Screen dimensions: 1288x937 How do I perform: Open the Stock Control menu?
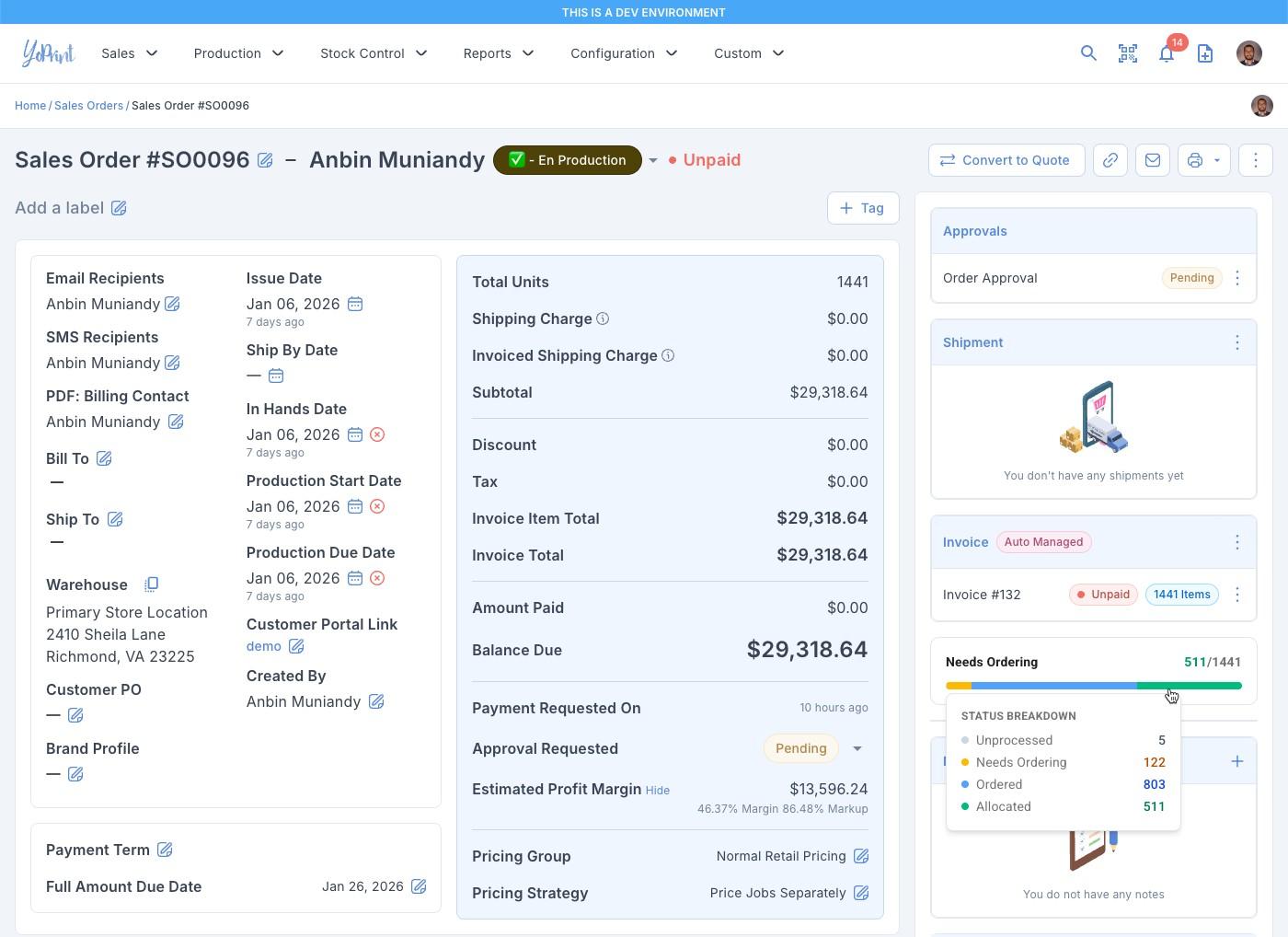(x=374, y=53)
